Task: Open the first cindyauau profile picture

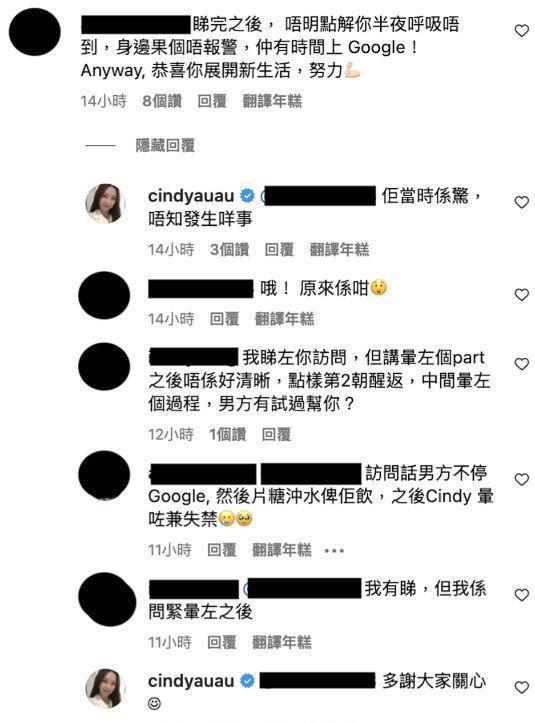Action: (105, 203)
